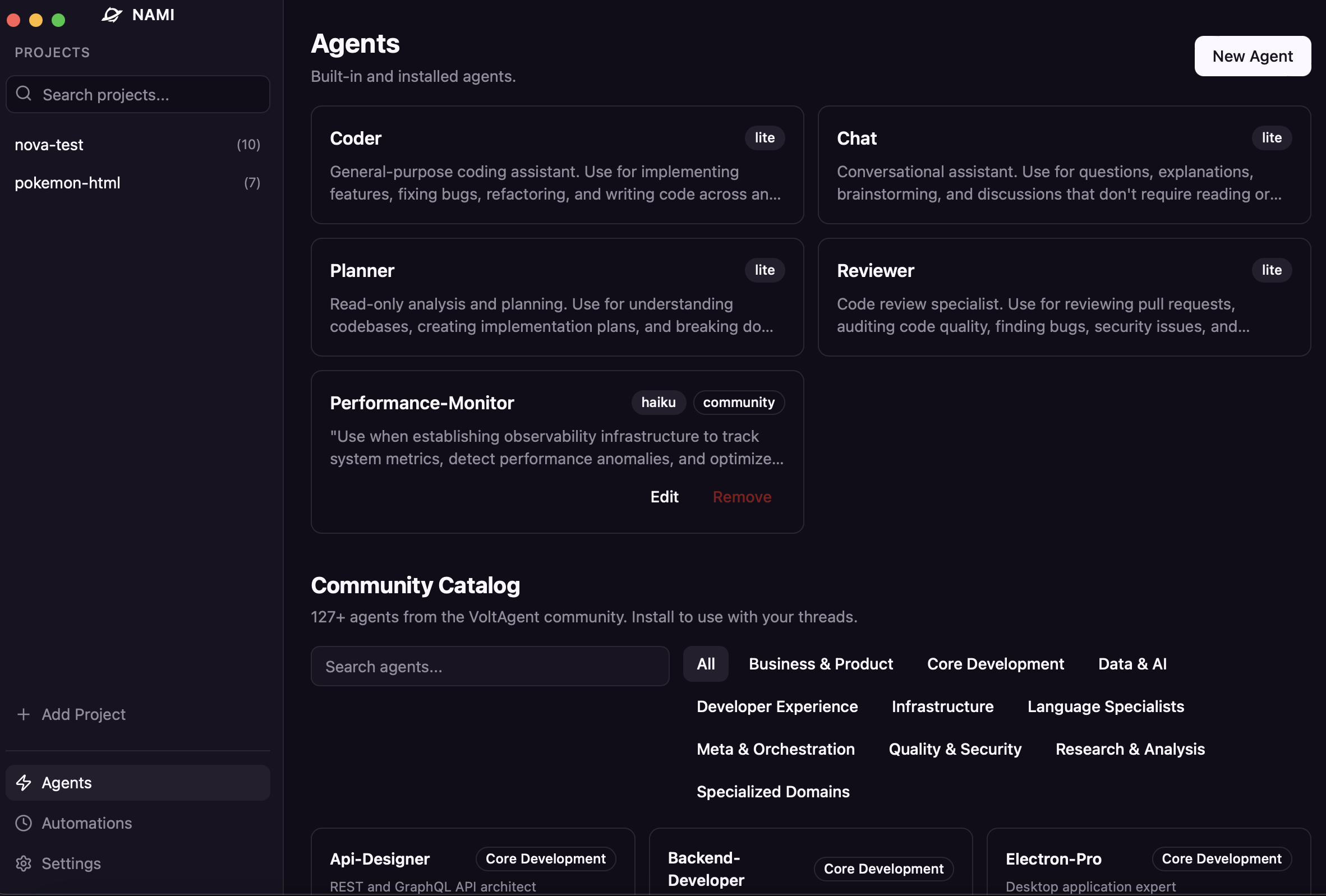
Task: Remove the Performance-Monitor agent
Action: (x=742, y=497)
